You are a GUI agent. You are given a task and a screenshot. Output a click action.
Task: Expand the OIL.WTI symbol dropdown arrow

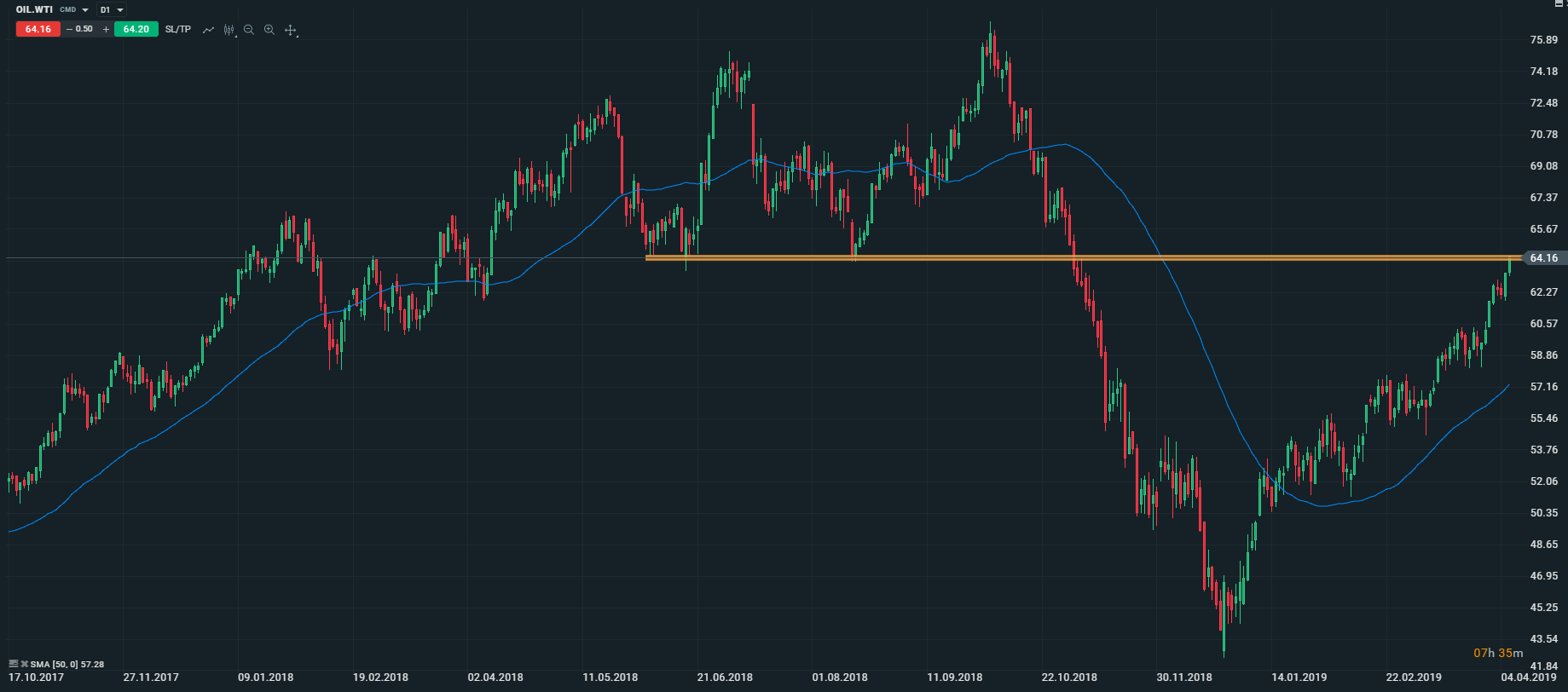85,10
